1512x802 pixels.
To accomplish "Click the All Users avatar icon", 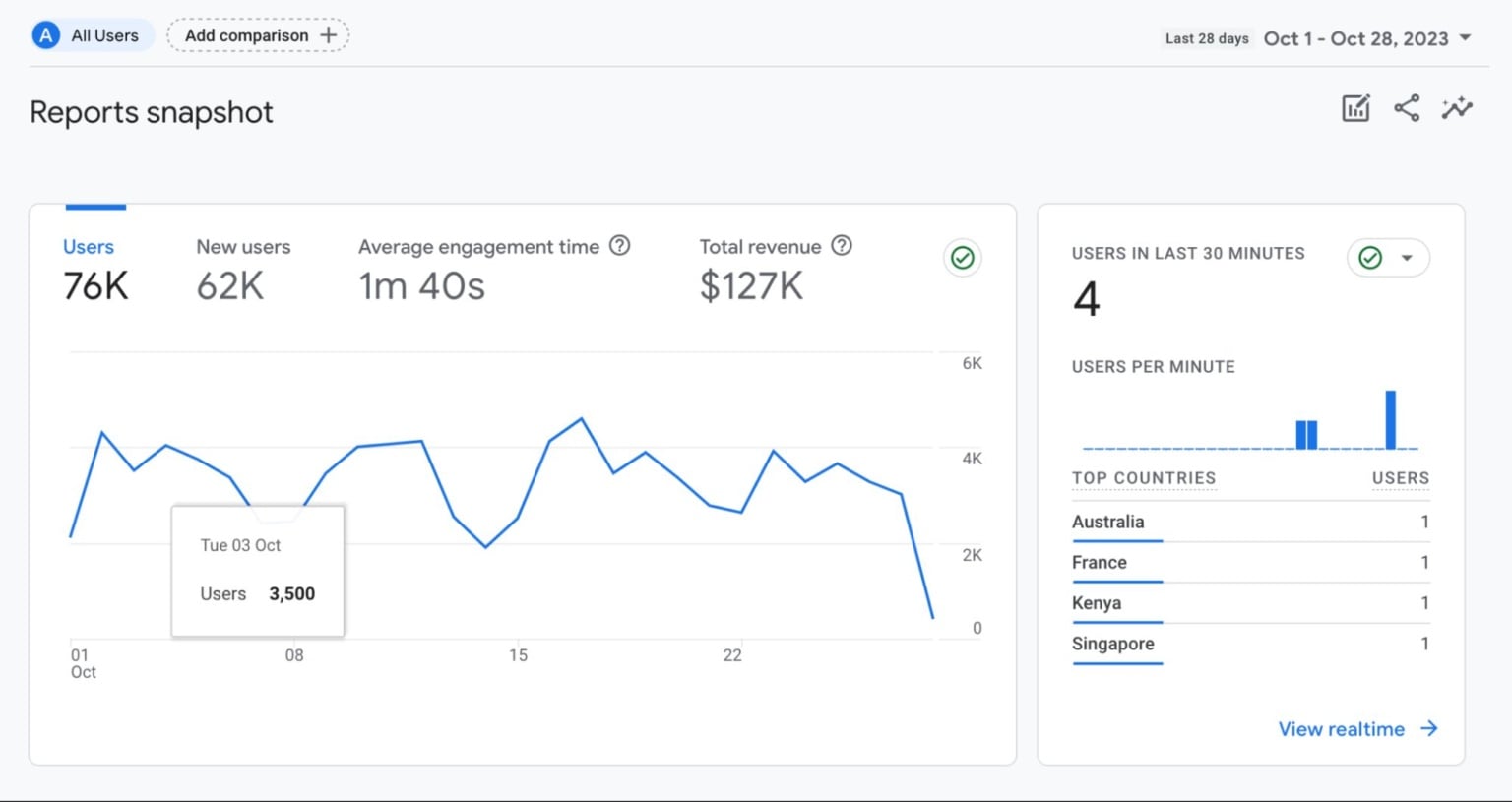I will tap(45, 34).
